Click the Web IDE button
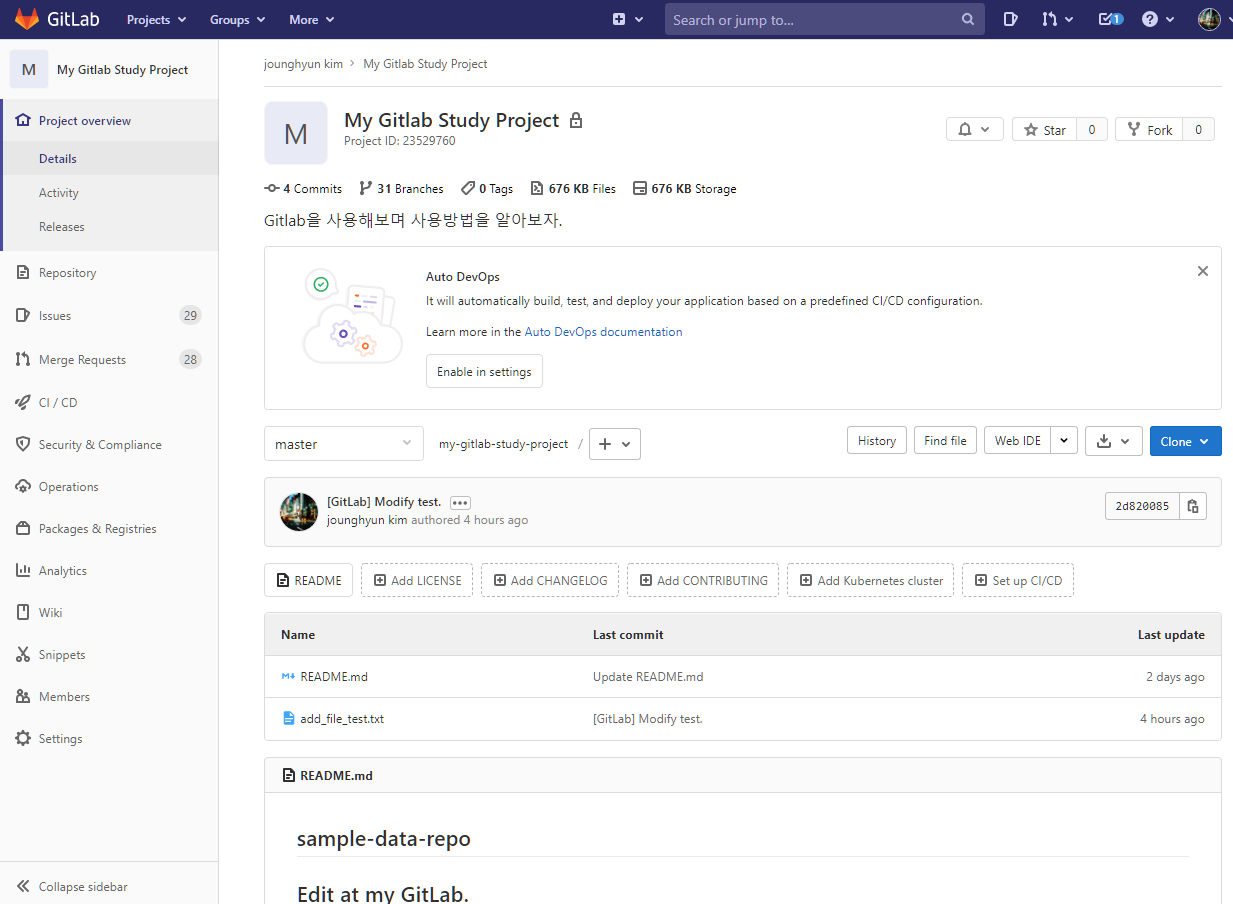 click(x=1017, y=440)
